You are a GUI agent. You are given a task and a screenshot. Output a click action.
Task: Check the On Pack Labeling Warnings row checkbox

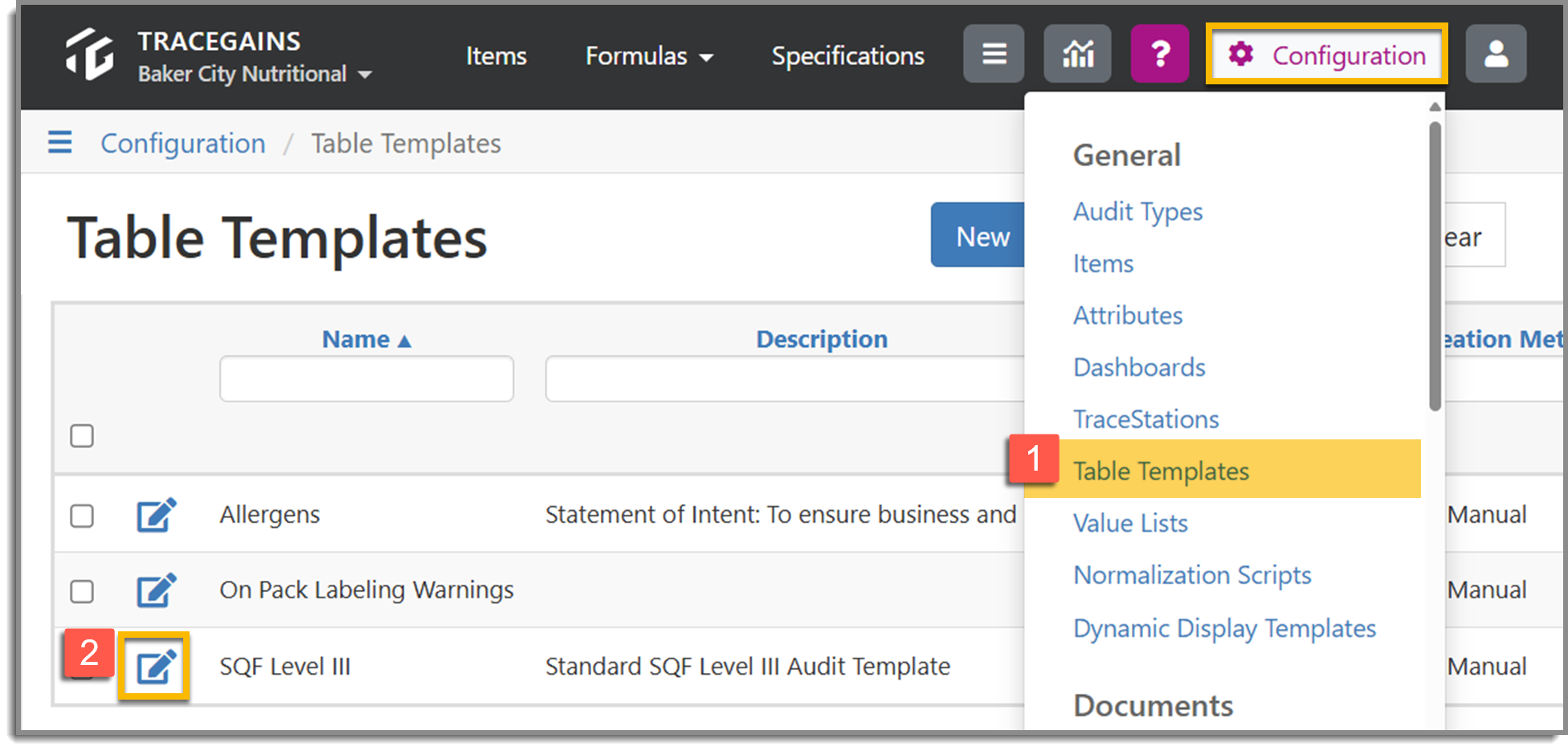82,592
